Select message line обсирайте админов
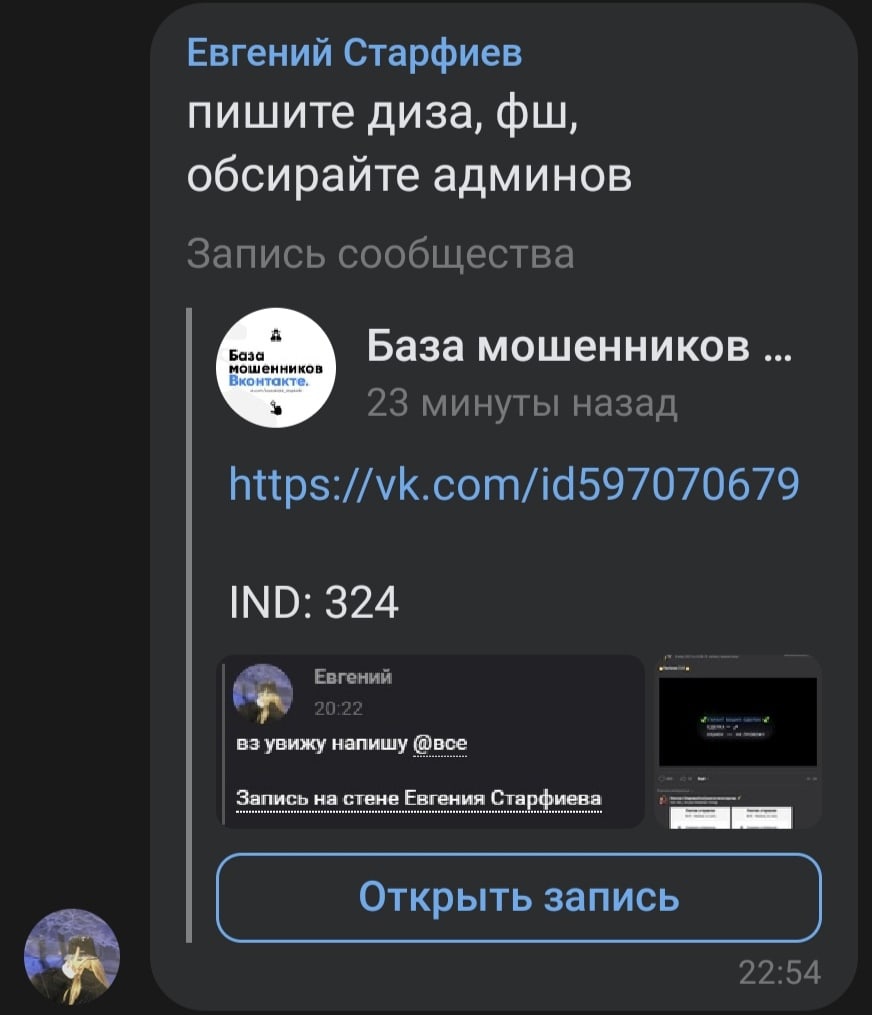 [x=409, y=175]
